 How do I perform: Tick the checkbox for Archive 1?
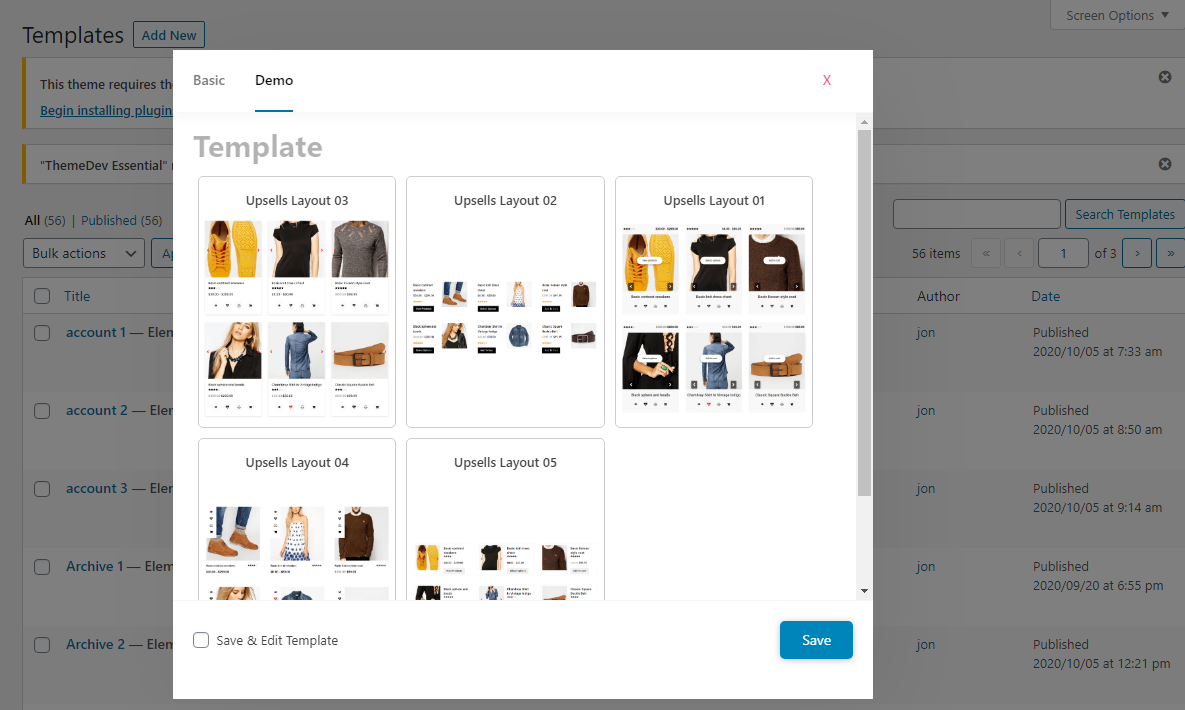tap(42, 566)
